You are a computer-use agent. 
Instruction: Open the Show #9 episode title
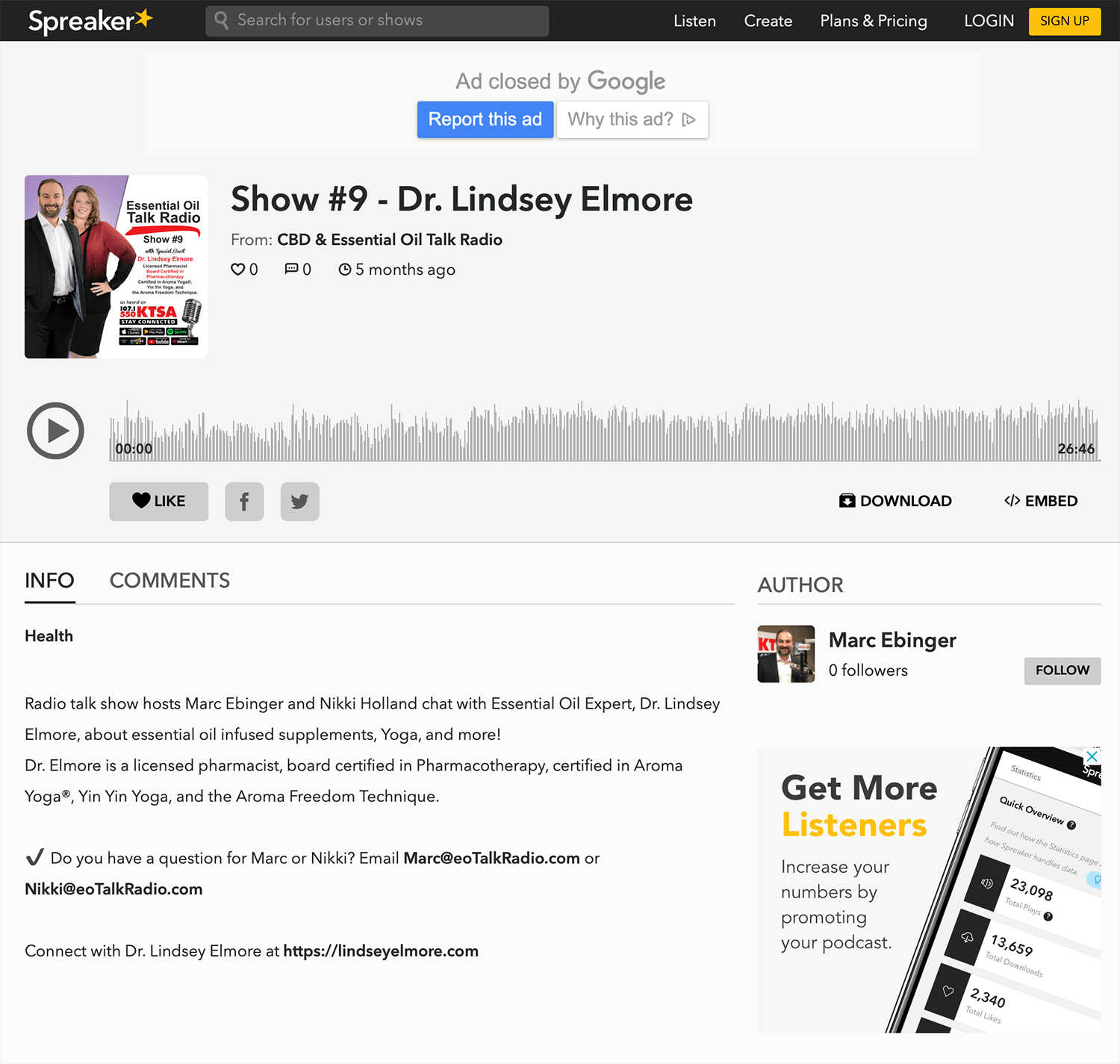pos(461,199)
